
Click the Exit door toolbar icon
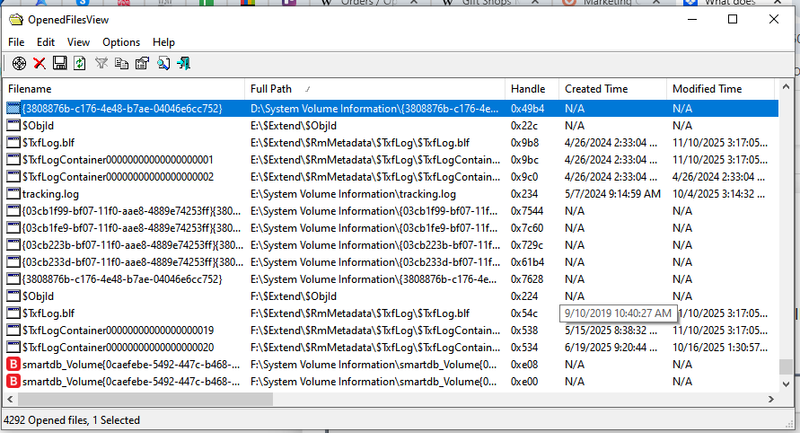tap(183, 63)
